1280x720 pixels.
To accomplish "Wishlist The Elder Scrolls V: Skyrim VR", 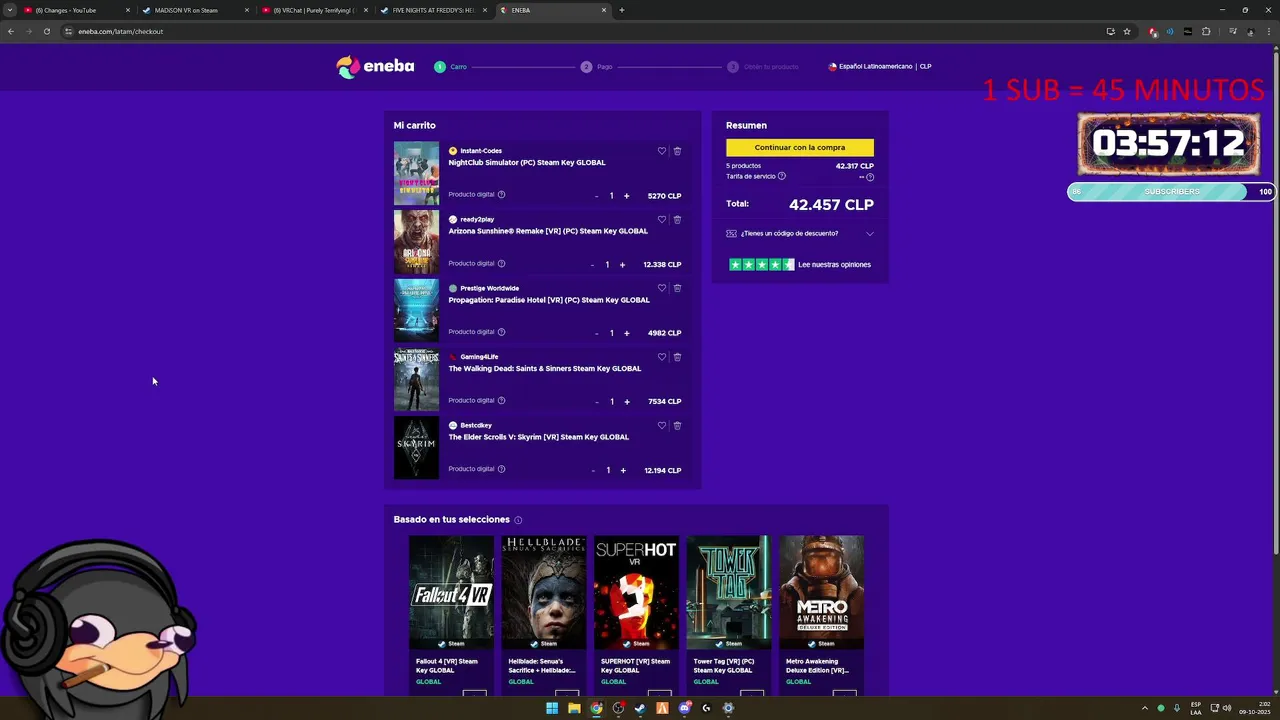I will click(661, 425).
